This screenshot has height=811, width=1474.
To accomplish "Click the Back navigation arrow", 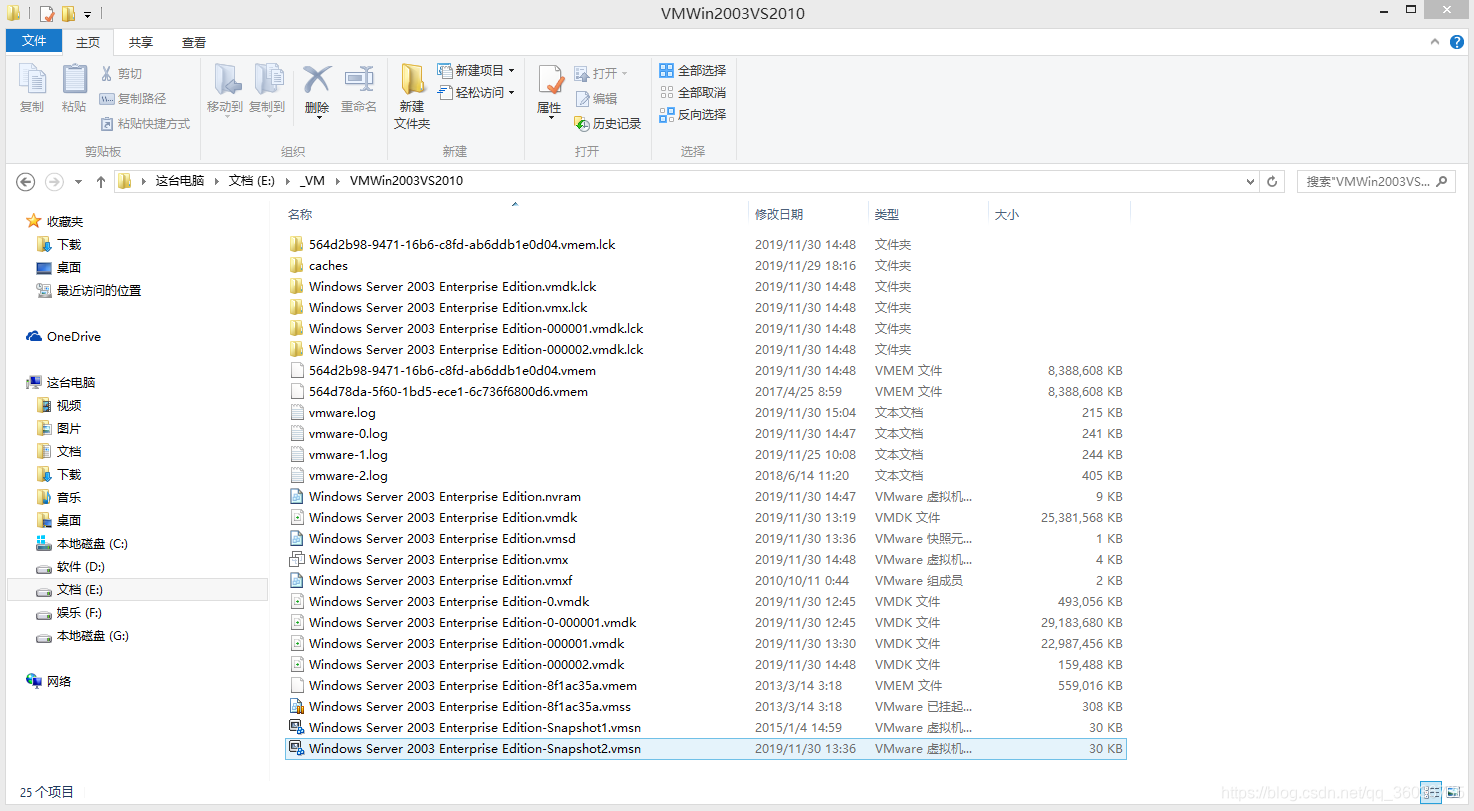I will pos(26,182).
